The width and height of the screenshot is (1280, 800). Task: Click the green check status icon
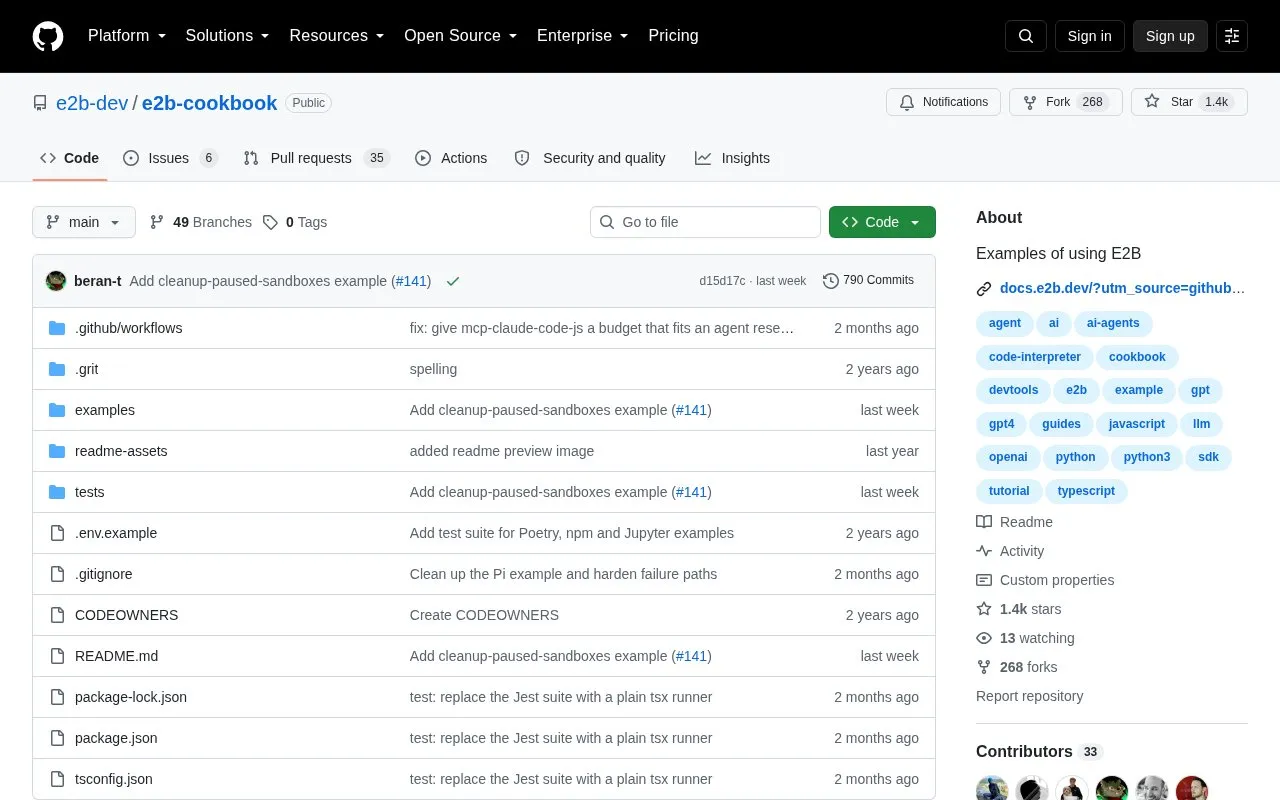(x=453, y=281)
